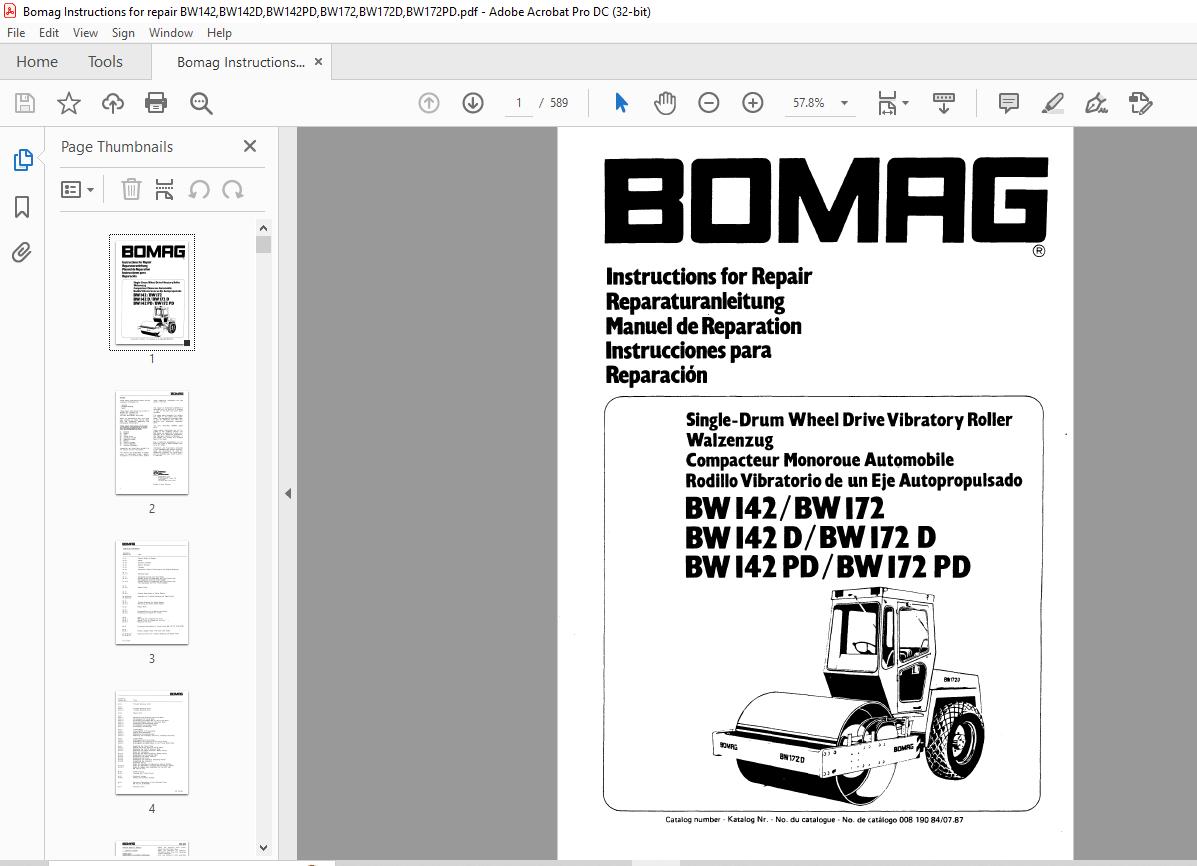Open the Attachments paperclip panel
The height and width of the screenshot is (866, 1197).
click(22, 253)
